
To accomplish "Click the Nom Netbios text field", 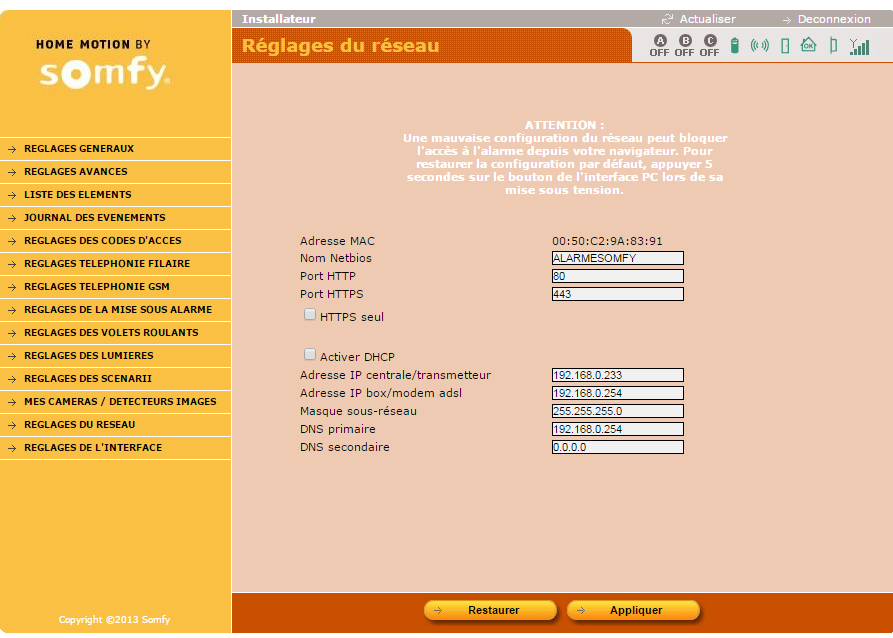I will click(617, 258).
